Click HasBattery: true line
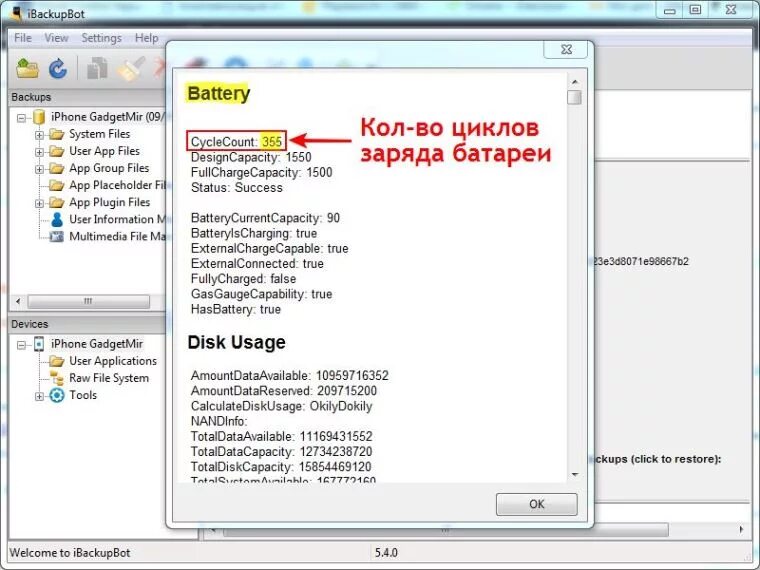Viewport: 760px width, 570px height. (x=236, y=309)
